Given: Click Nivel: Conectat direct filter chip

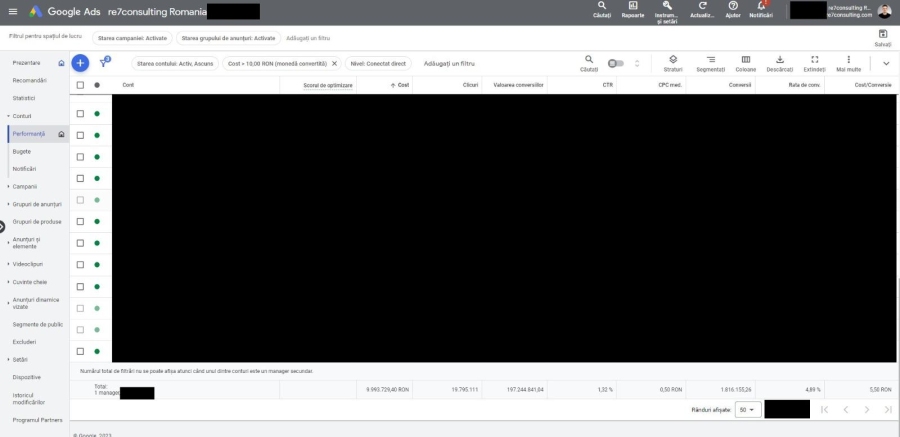Looking at the screenshot, I should tap(378, 64).
